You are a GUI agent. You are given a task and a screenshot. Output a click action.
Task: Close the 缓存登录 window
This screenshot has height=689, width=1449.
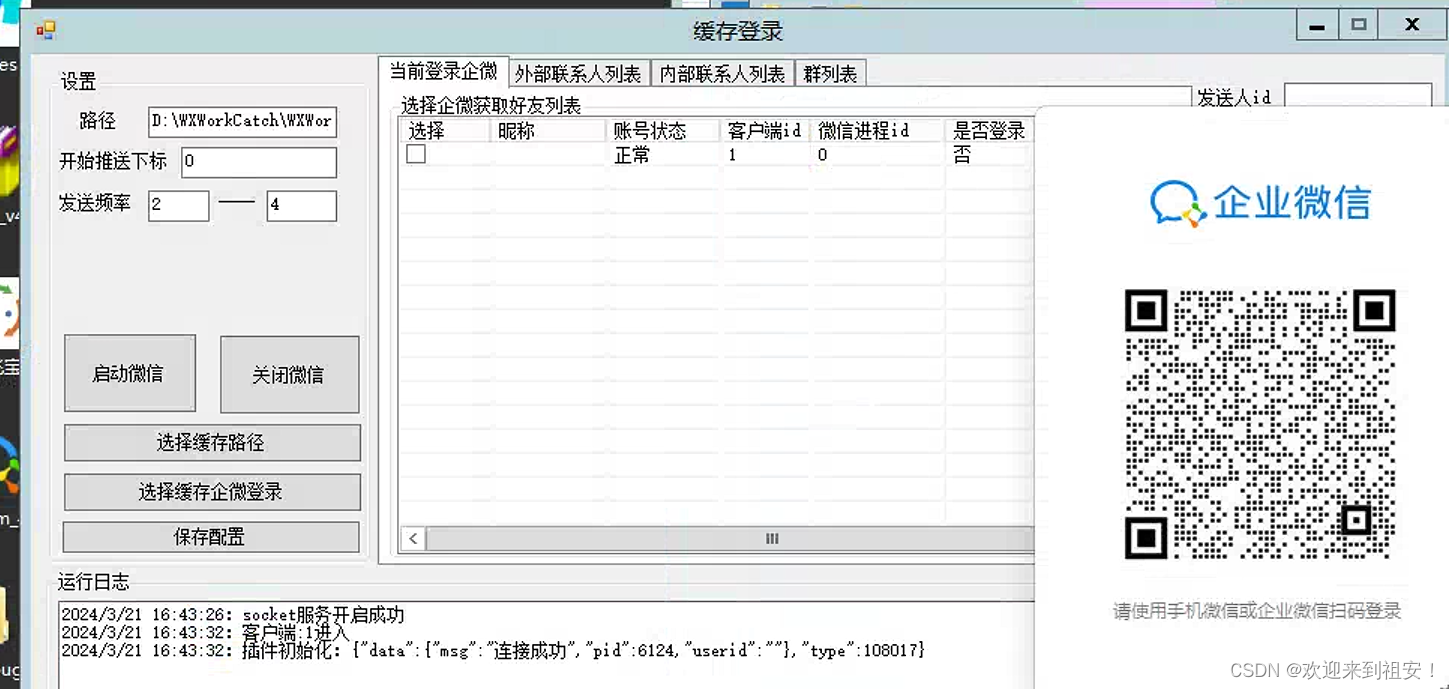click(x=1412, y=26)
